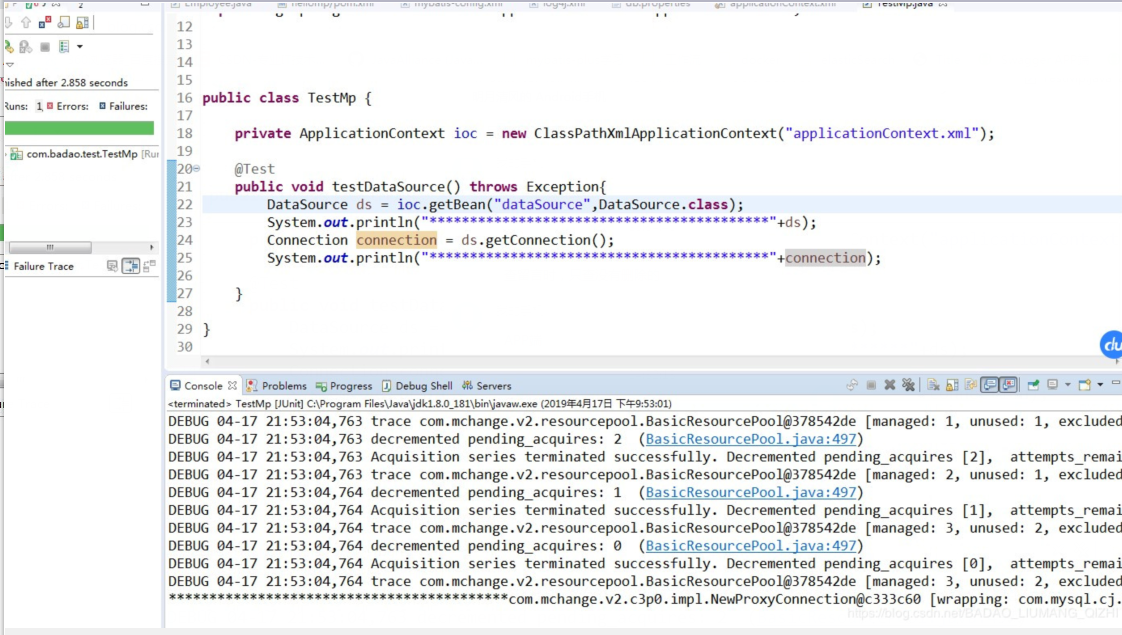
Task: Click the @Test annotation
Action: coord(255,169)
